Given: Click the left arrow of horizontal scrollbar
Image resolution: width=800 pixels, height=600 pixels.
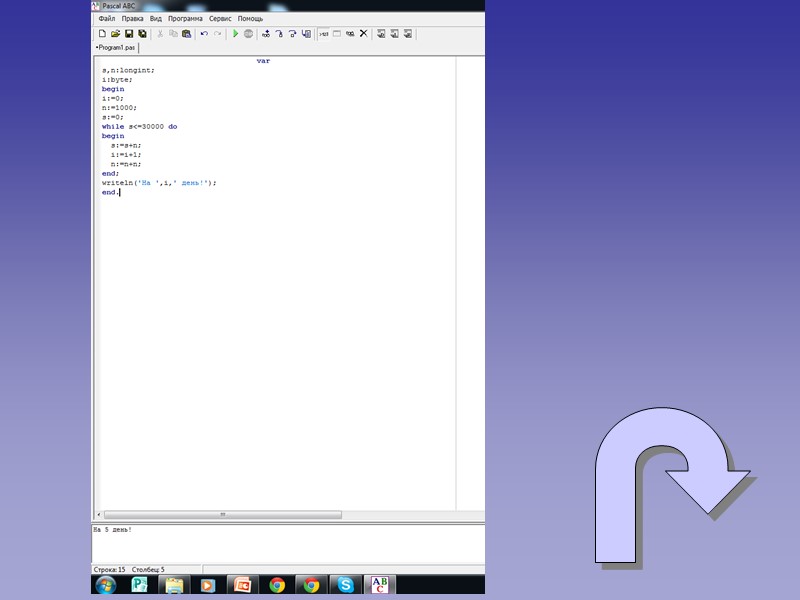Looking at the screenshot, I should click(99, 515).
